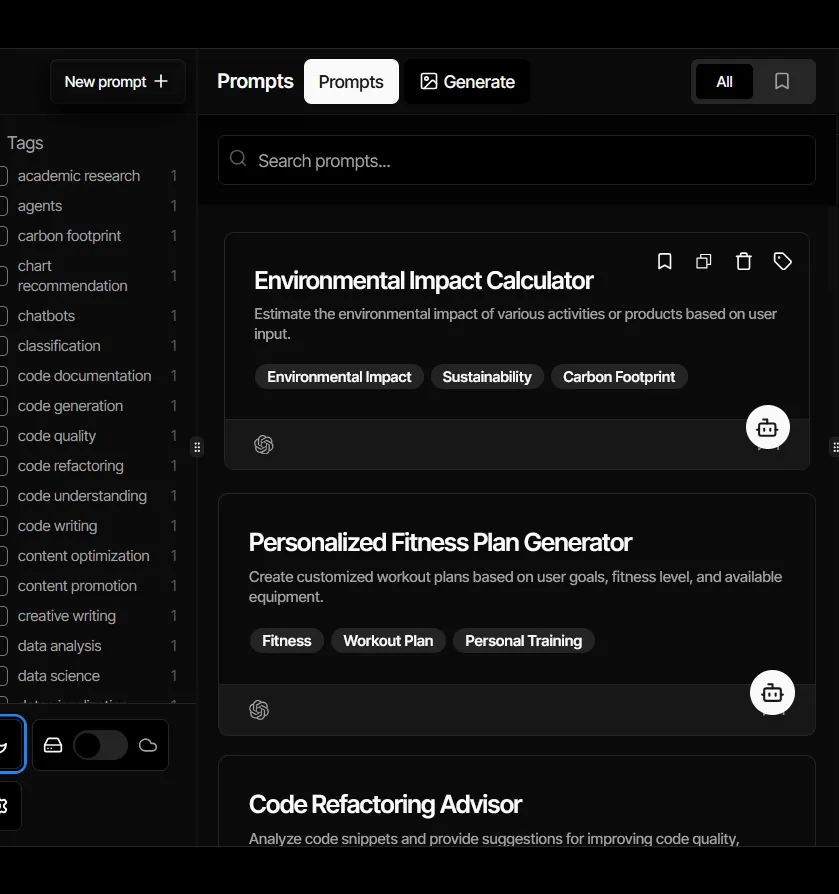Toggle local to cloud storage switch
Viewport: 839px width, 894px height.
coord(100,745)
